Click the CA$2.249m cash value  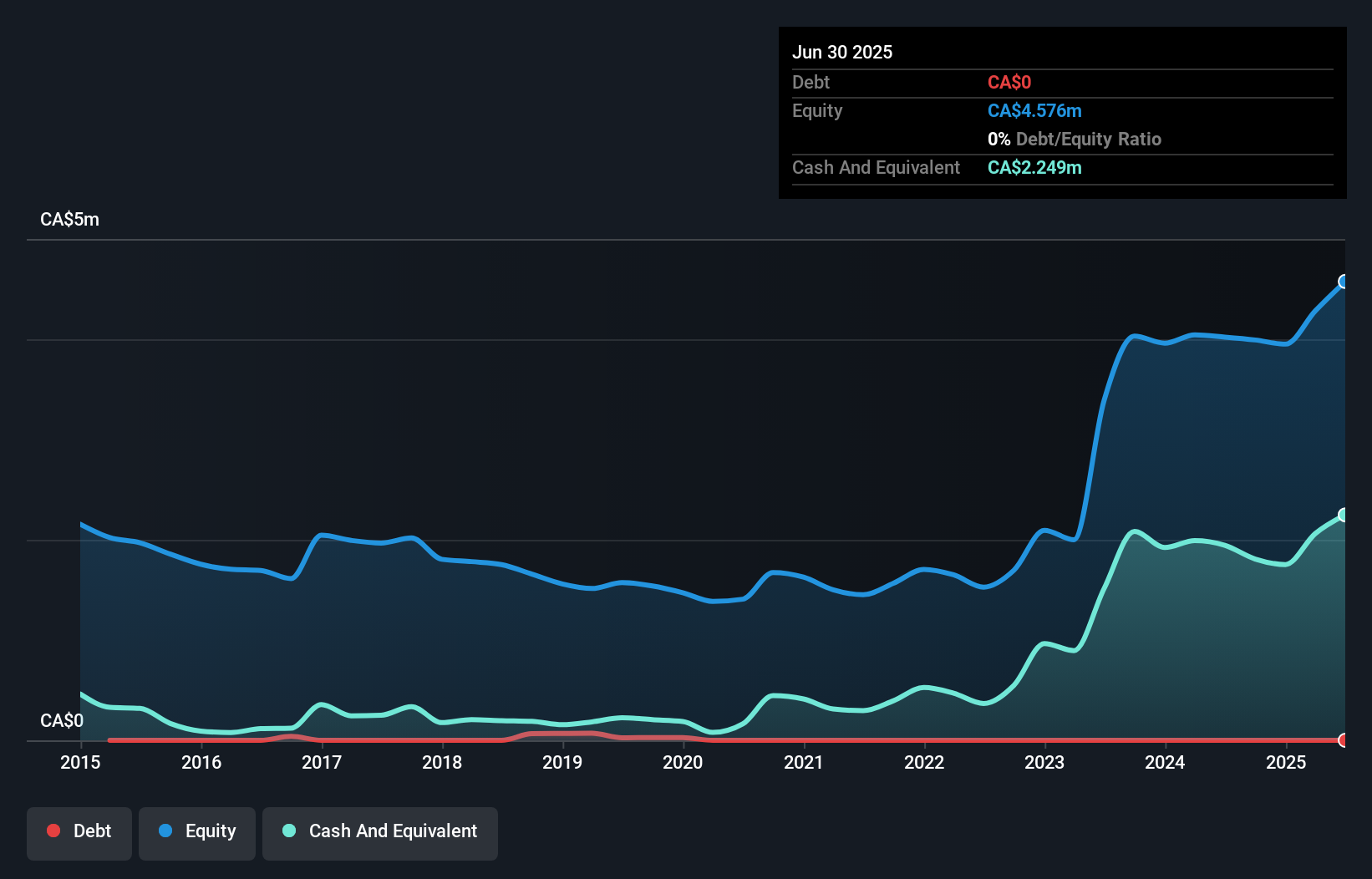click(x=1034, y=168)
